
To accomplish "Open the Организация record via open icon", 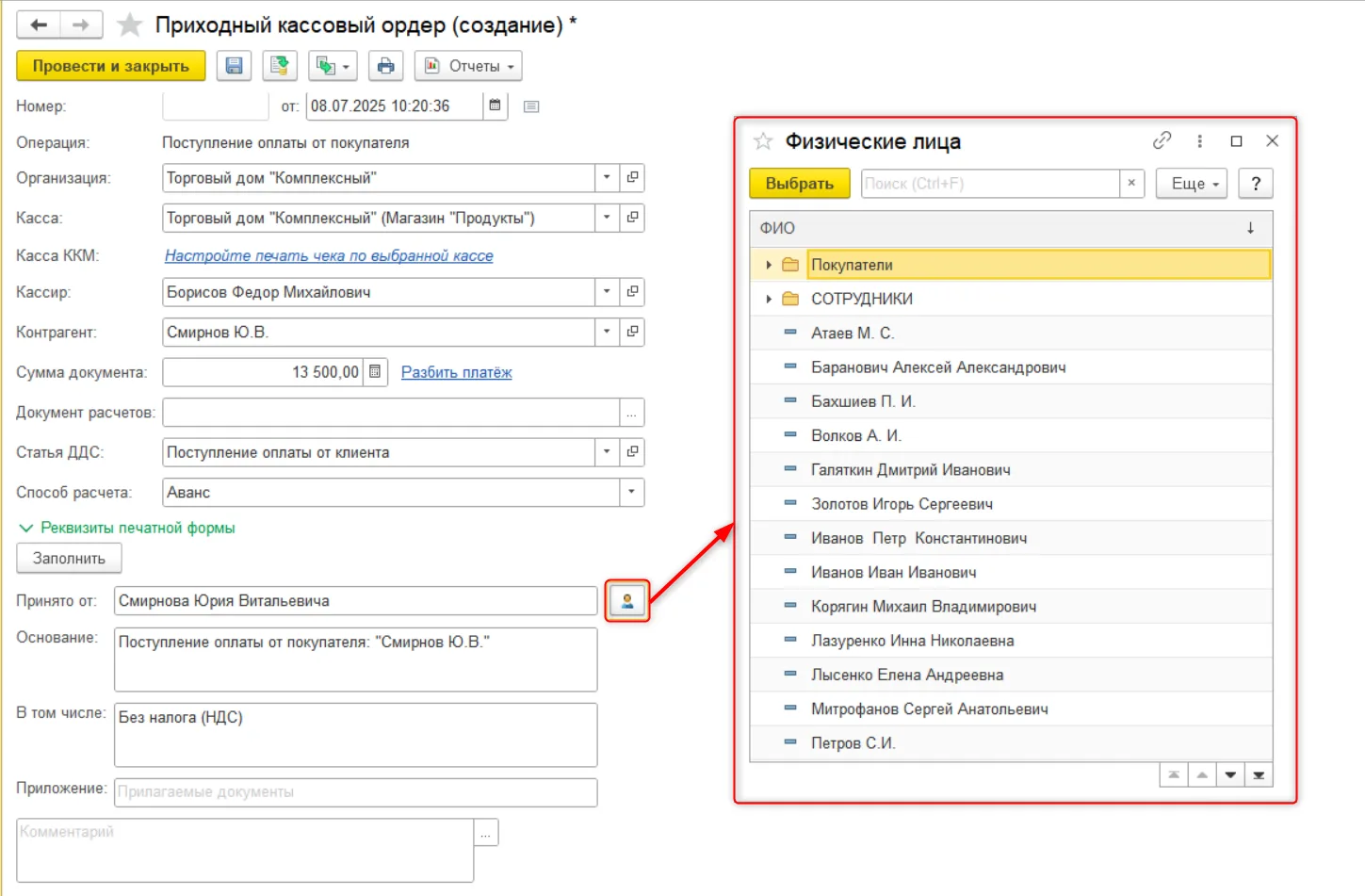I will (x=633, y=177).
